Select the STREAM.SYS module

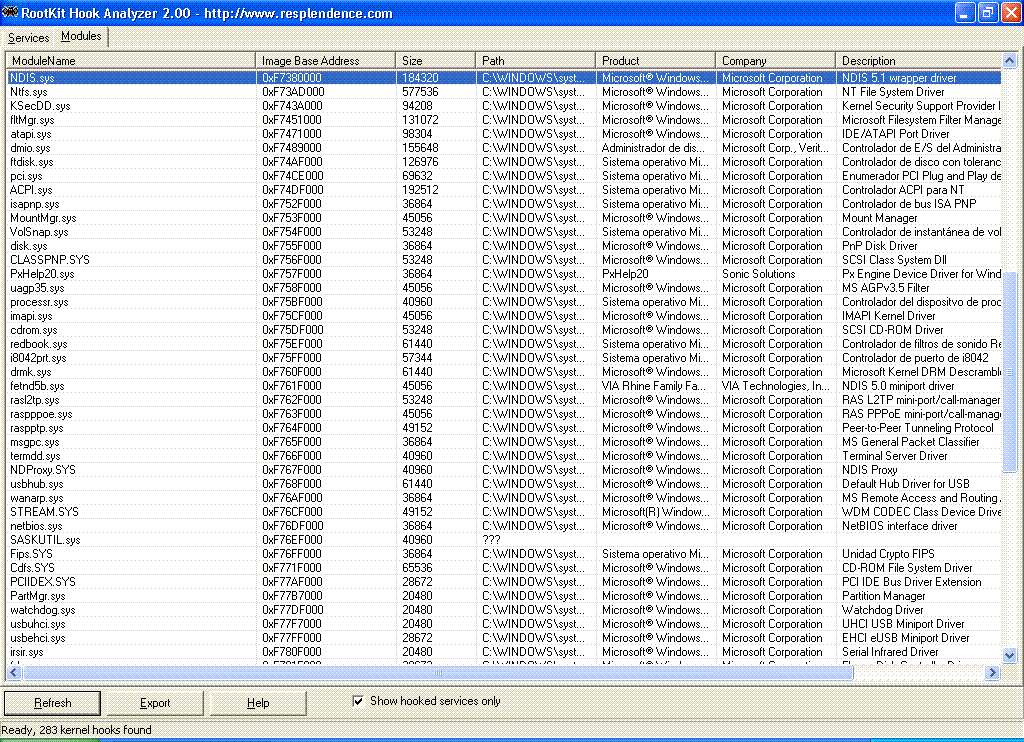[x=504, y=512]
